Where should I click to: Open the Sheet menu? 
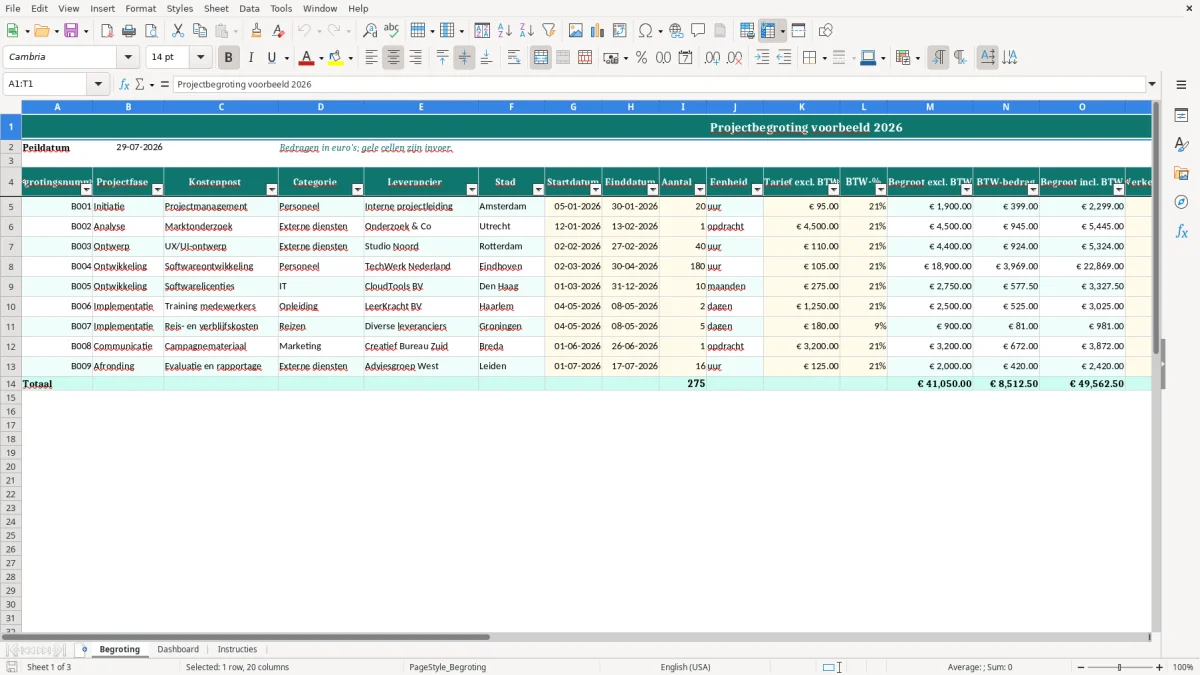[216, 8]
